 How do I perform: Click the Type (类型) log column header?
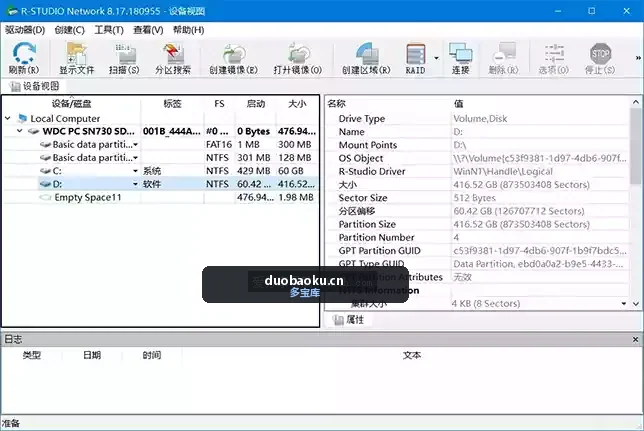click(x=32, y=355)
